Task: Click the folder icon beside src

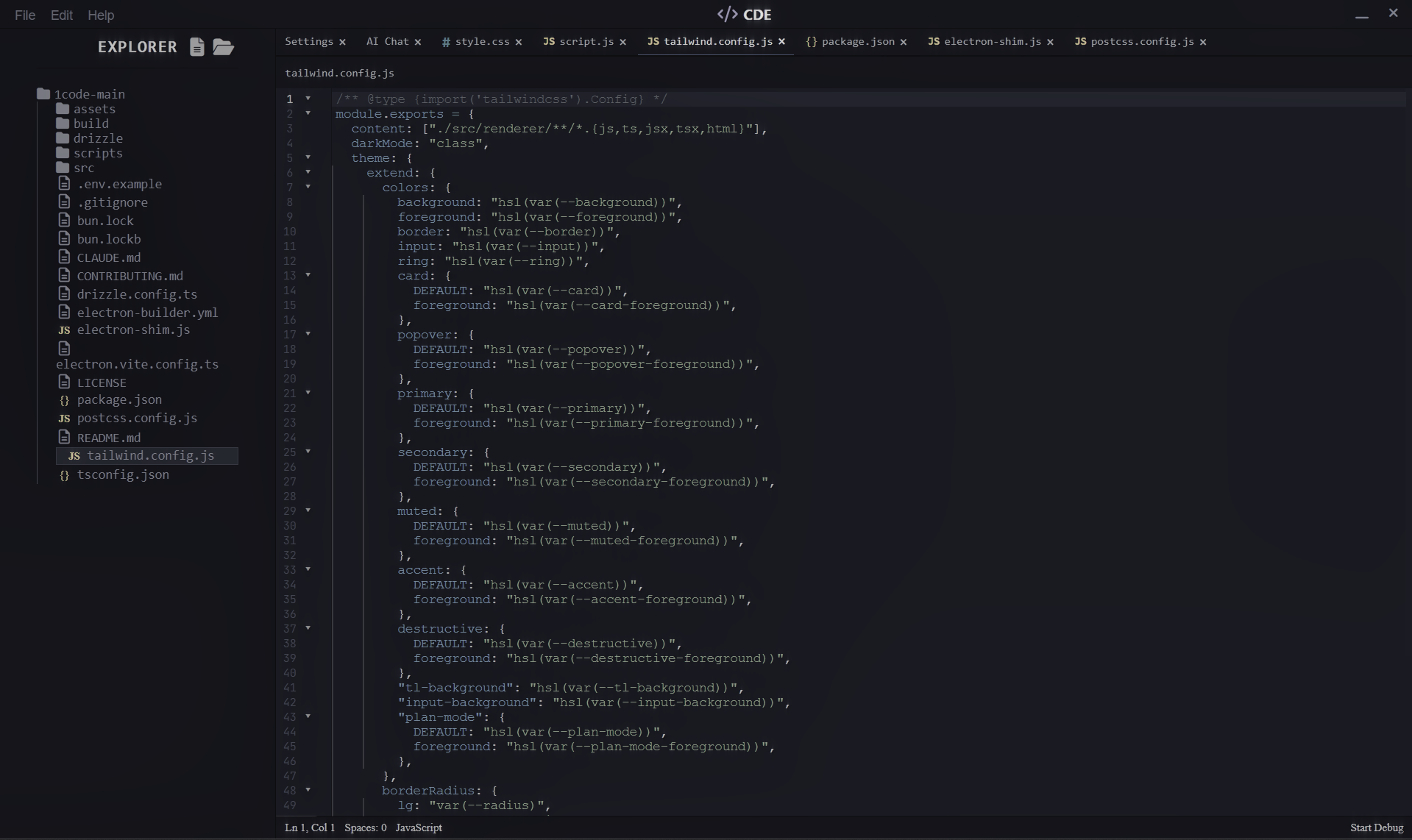Action: point(63,168)
